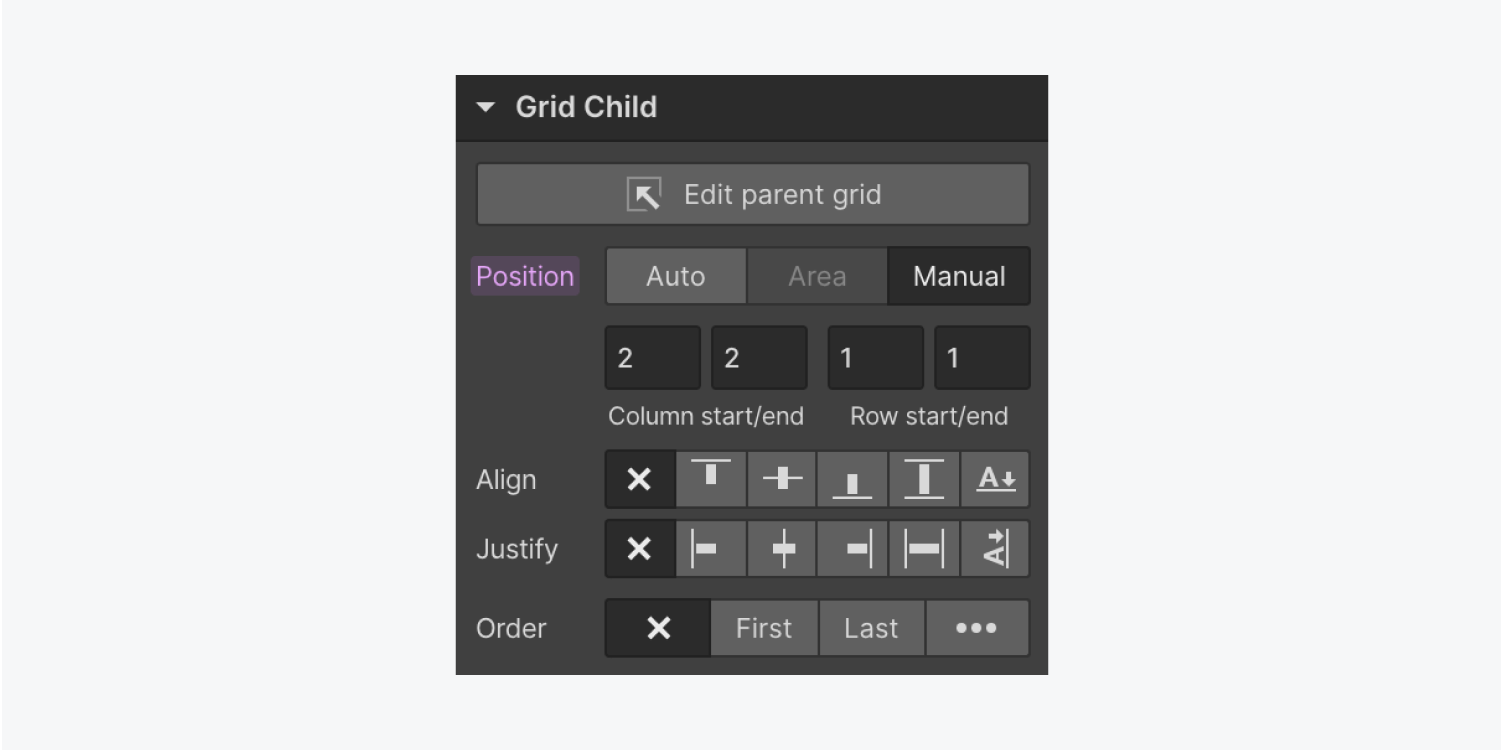Select Align stretch icon
The width and height of the screenshot is (1501, 751).
pos(924,479)
